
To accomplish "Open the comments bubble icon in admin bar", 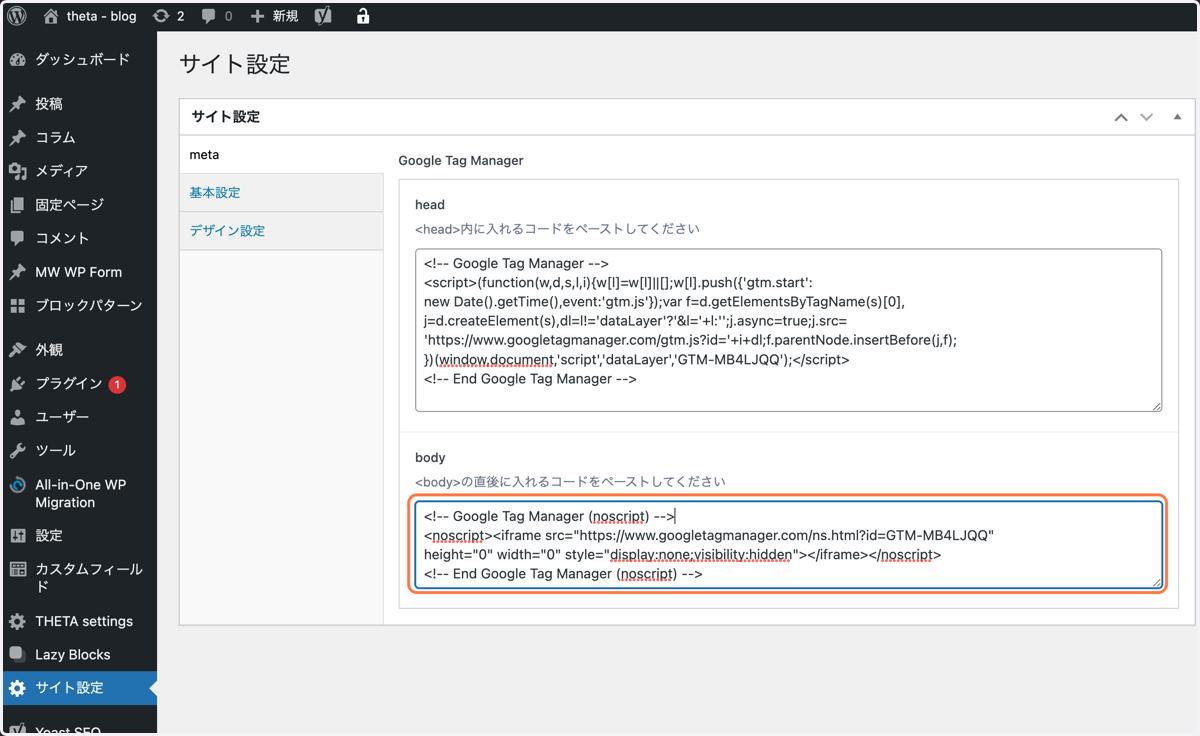I will tap(208, 16).
